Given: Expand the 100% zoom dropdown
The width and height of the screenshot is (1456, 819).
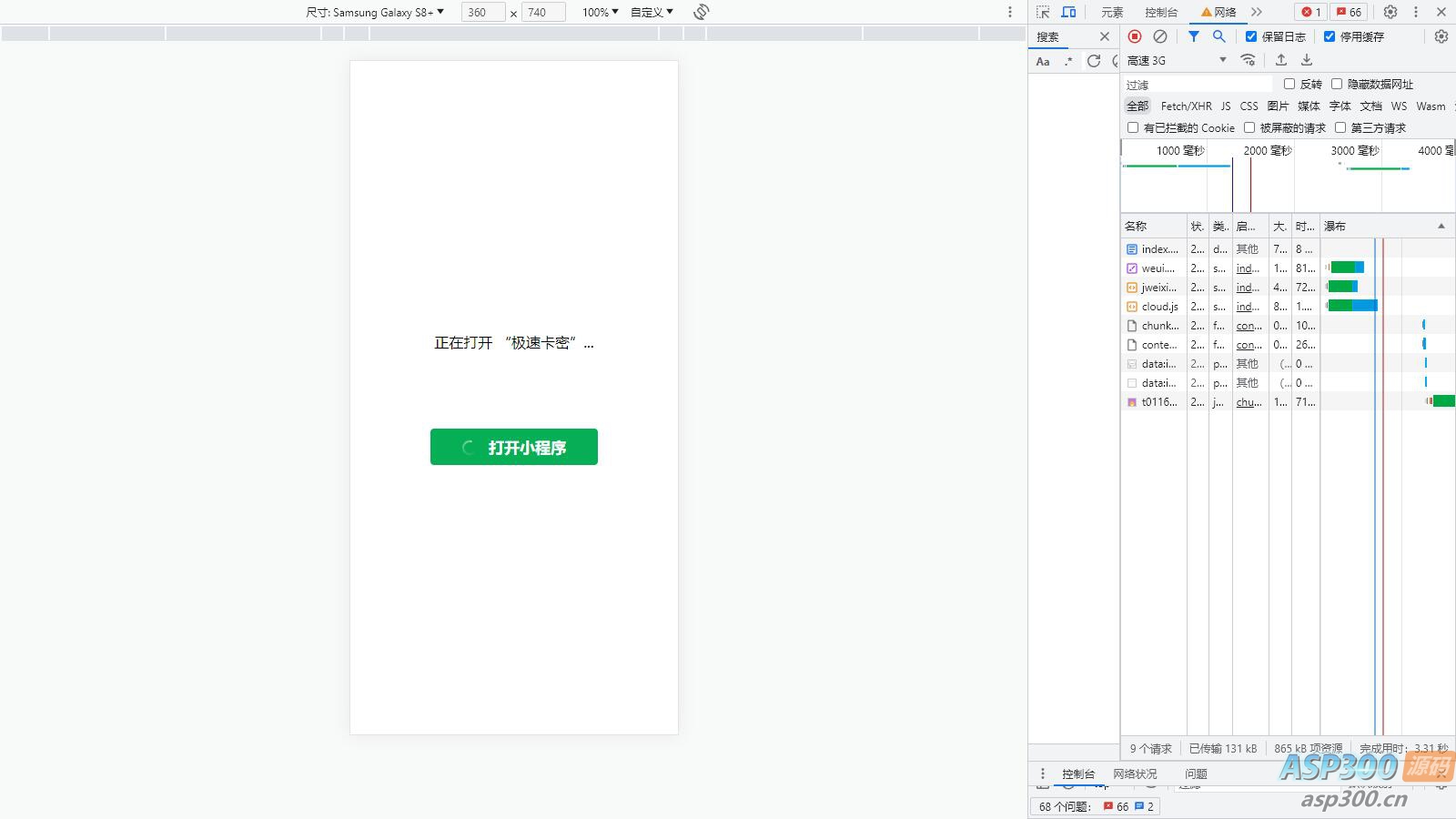Looking at the screenshot, I should (x=600, y=12).
